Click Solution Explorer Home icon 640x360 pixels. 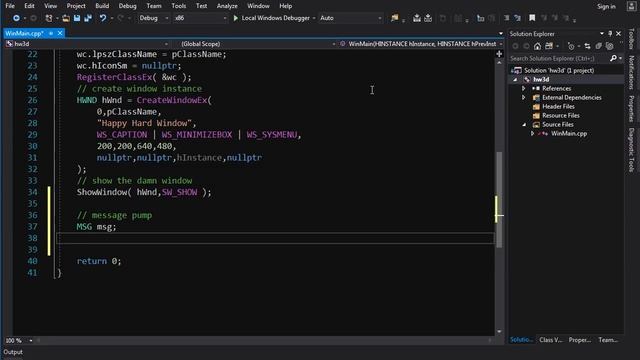pyautogui.click(x=538, y=46)
